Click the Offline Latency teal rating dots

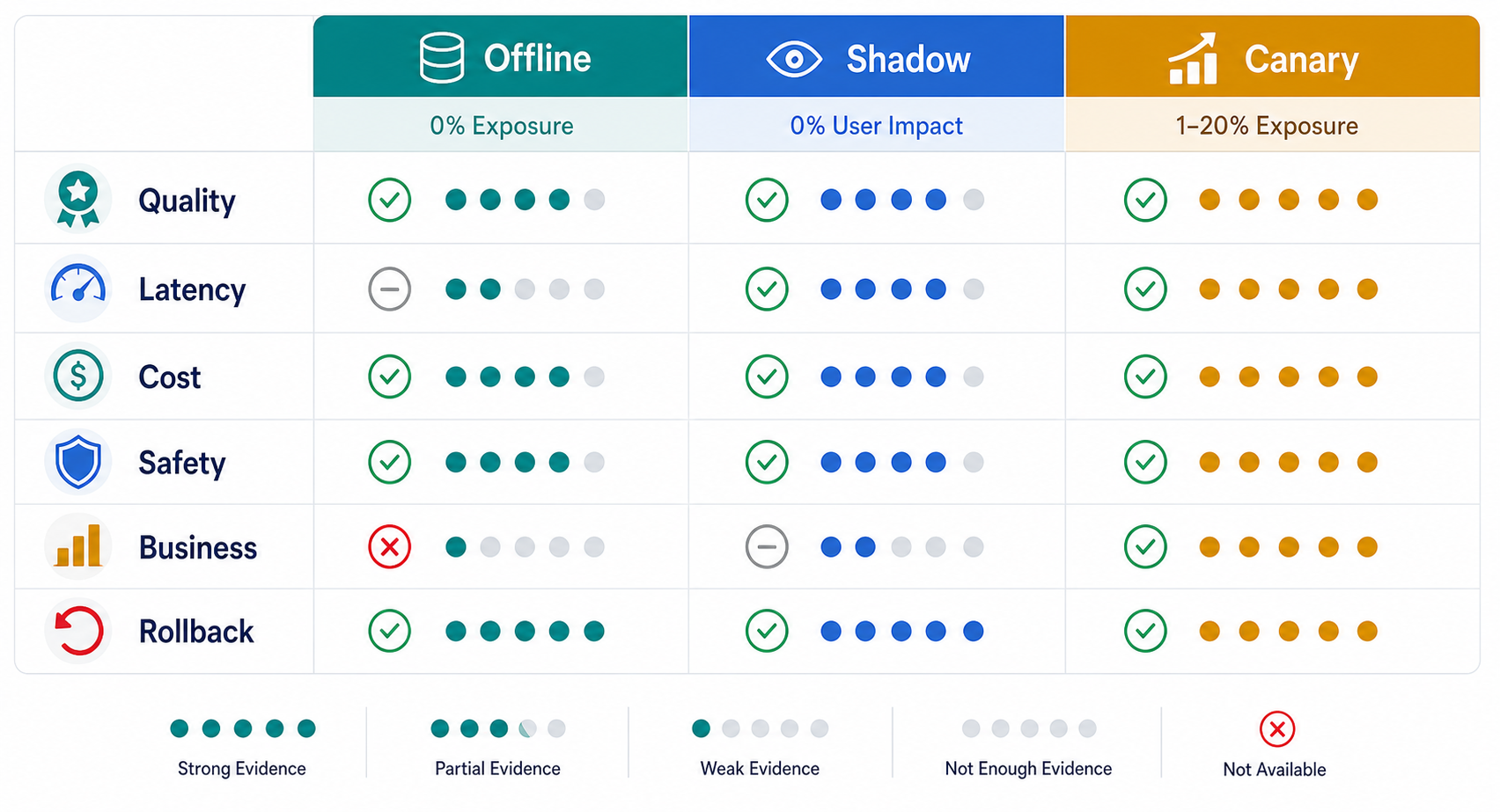pyautogui.click(x=525, y=289)
